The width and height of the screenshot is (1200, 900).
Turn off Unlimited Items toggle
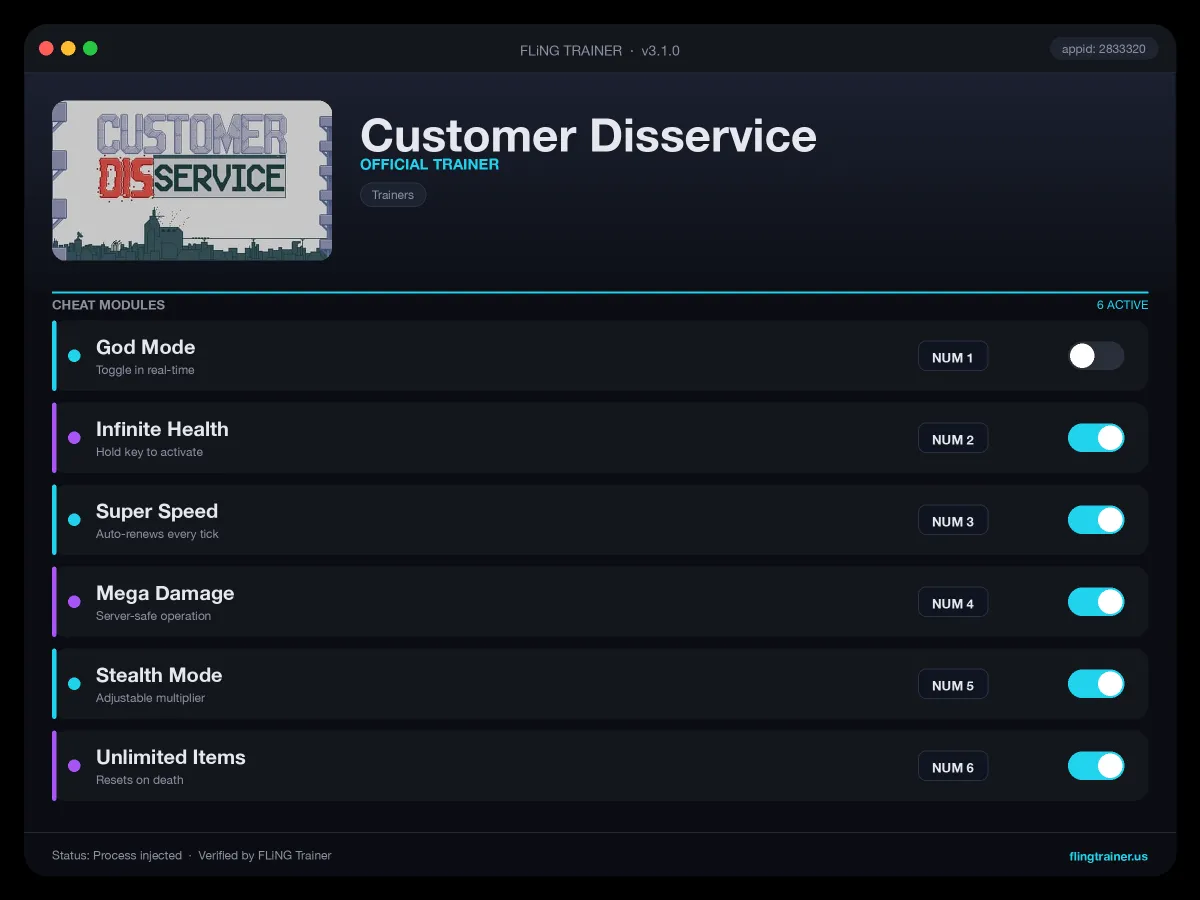coord(1096,766)
